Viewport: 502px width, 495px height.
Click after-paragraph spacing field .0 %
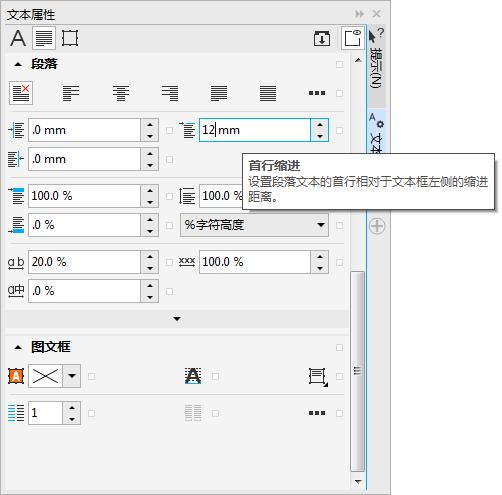tap(84, 225)
